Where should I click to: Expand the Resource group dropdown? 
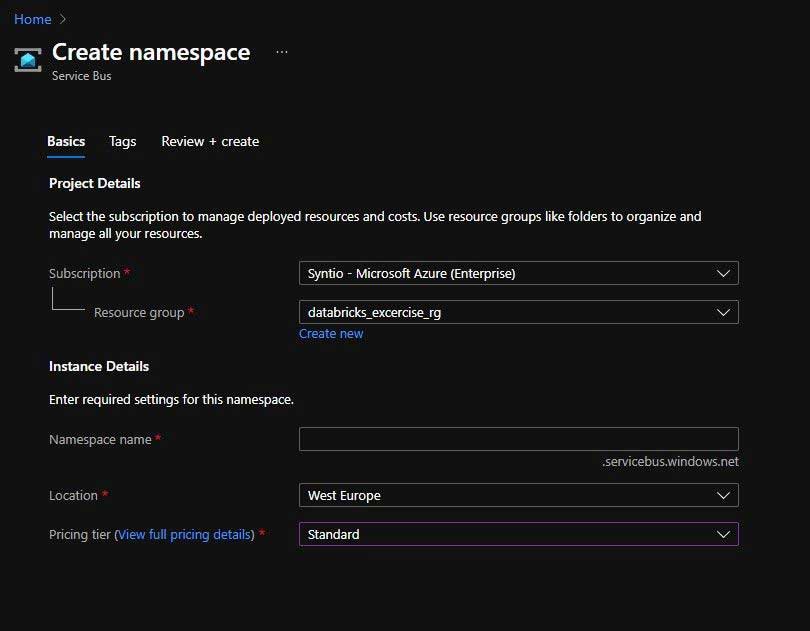point(519,312)
